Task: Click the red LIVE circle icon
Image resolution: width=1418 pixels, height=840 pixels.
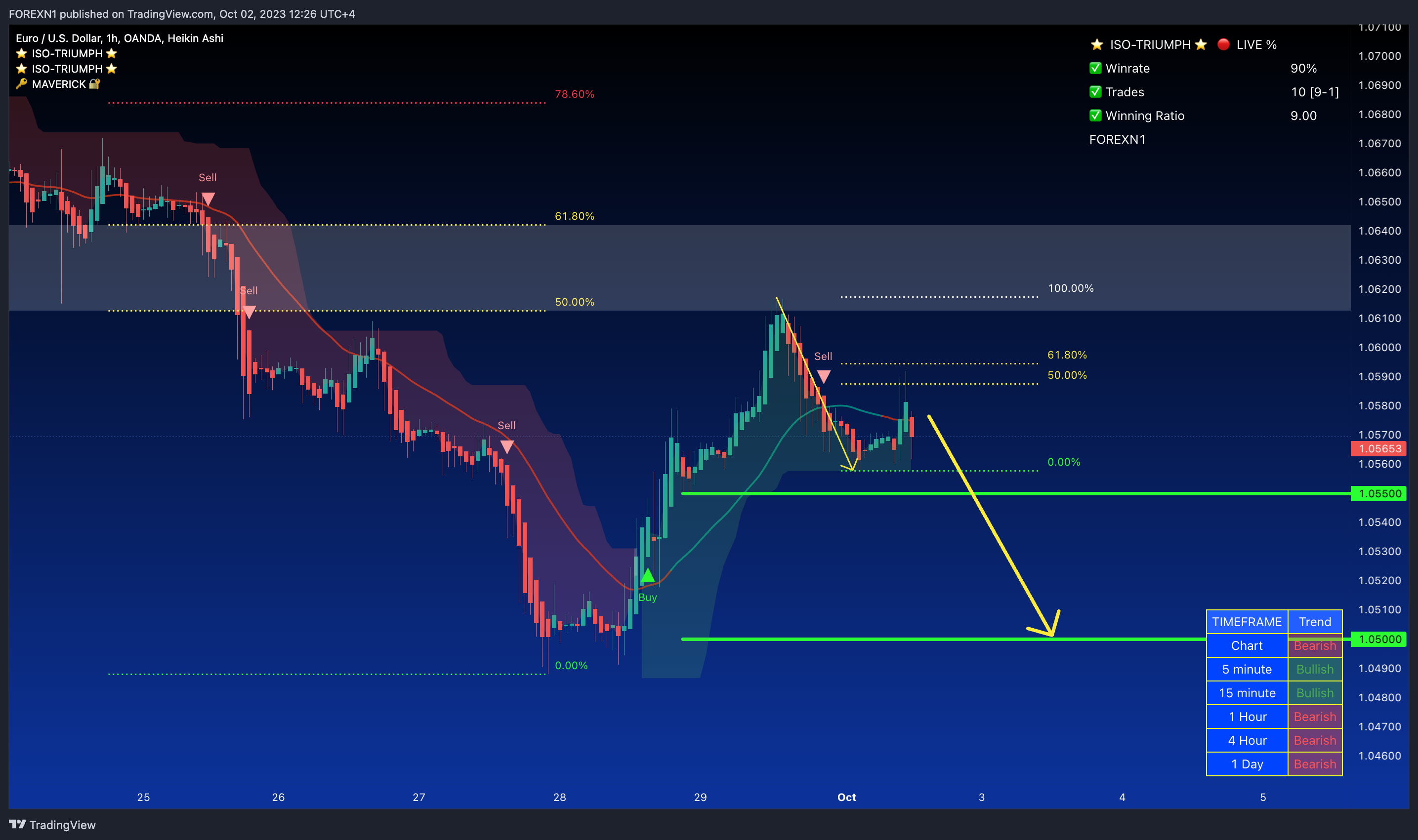Action: pos(1223,44)
